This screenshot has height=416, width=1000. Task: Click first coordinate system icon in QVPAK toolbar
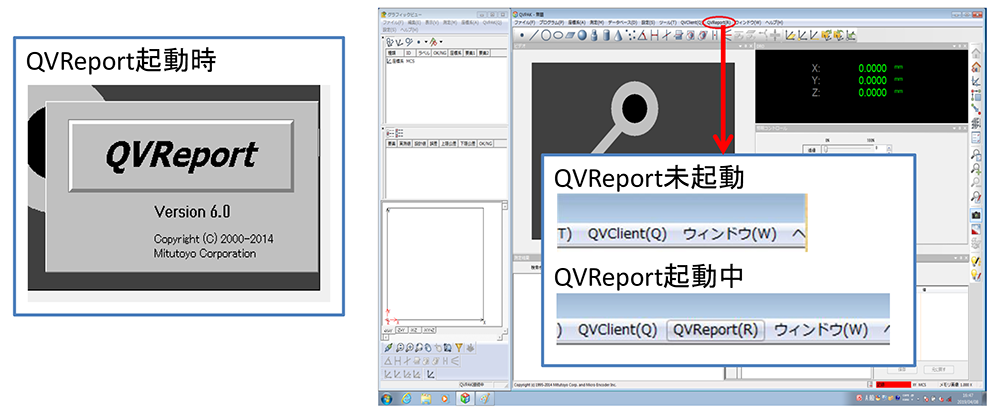[x=791, y=36]
